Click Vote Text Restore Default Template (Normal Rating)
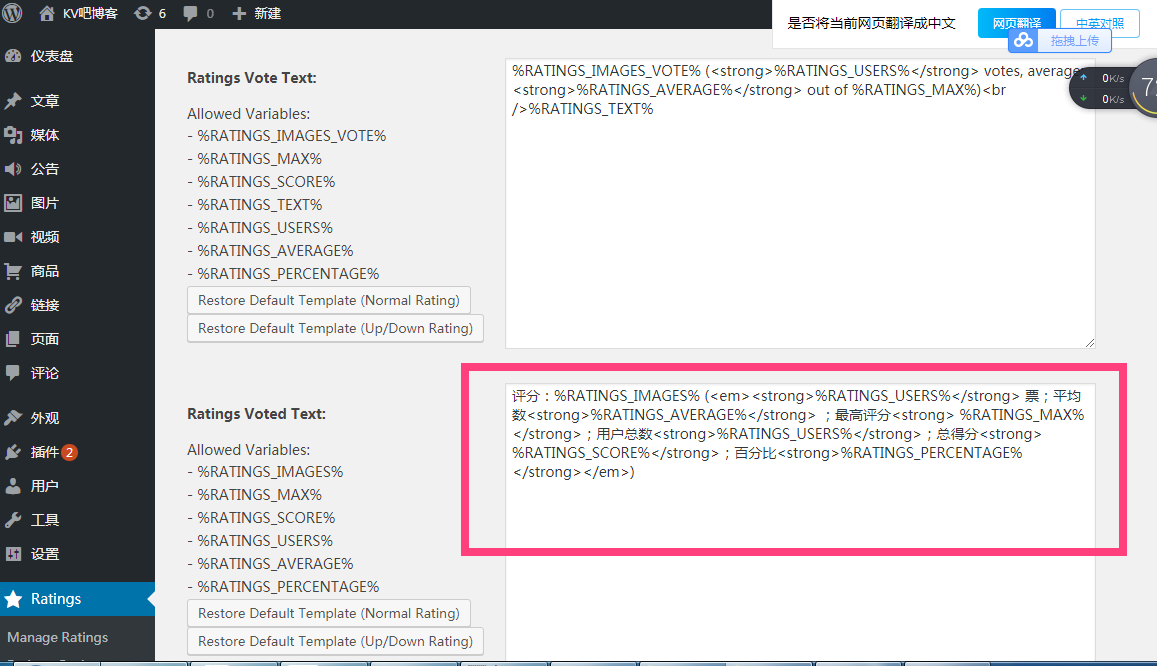 pos(328,300)
